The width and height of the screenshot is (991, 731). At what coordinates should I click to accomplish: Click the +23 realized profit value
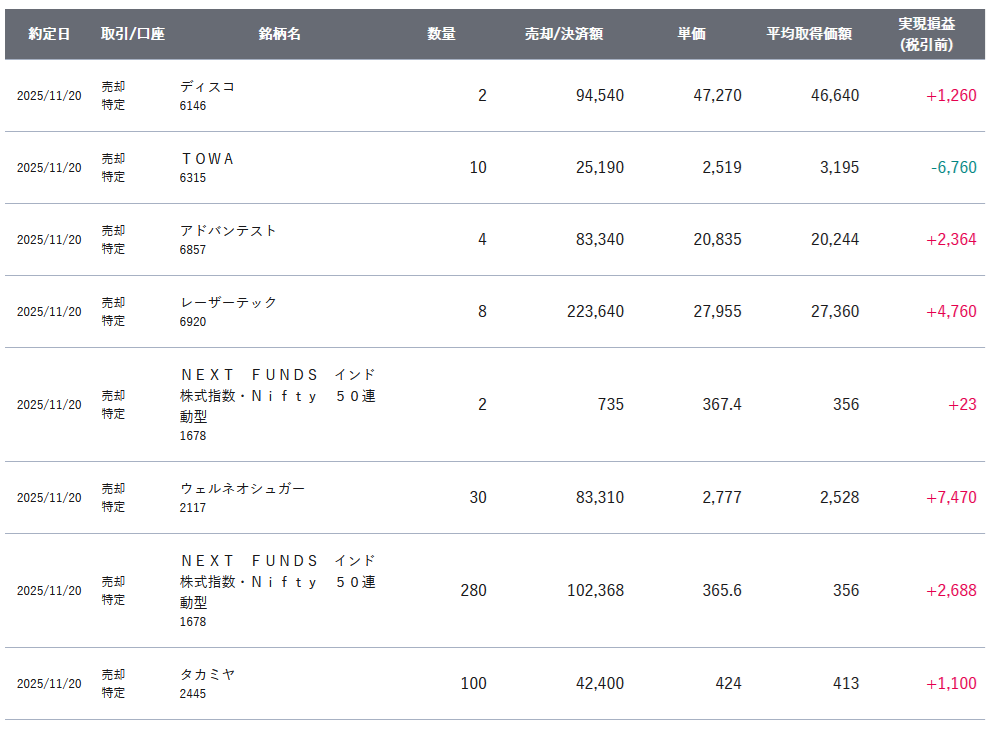coord(962,405)
